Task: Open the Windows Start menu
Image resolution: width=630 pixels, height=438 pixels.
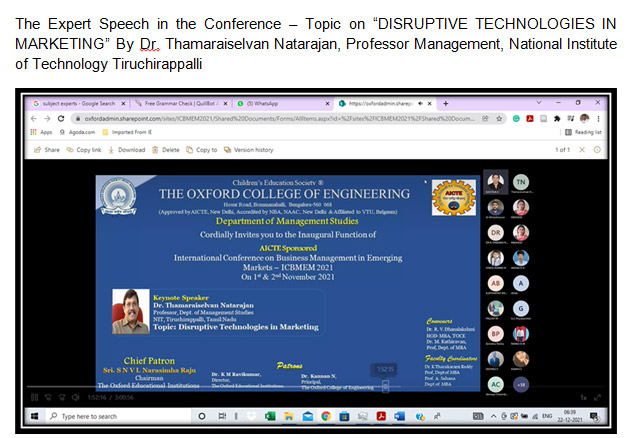Action: [x=35, y=416]
